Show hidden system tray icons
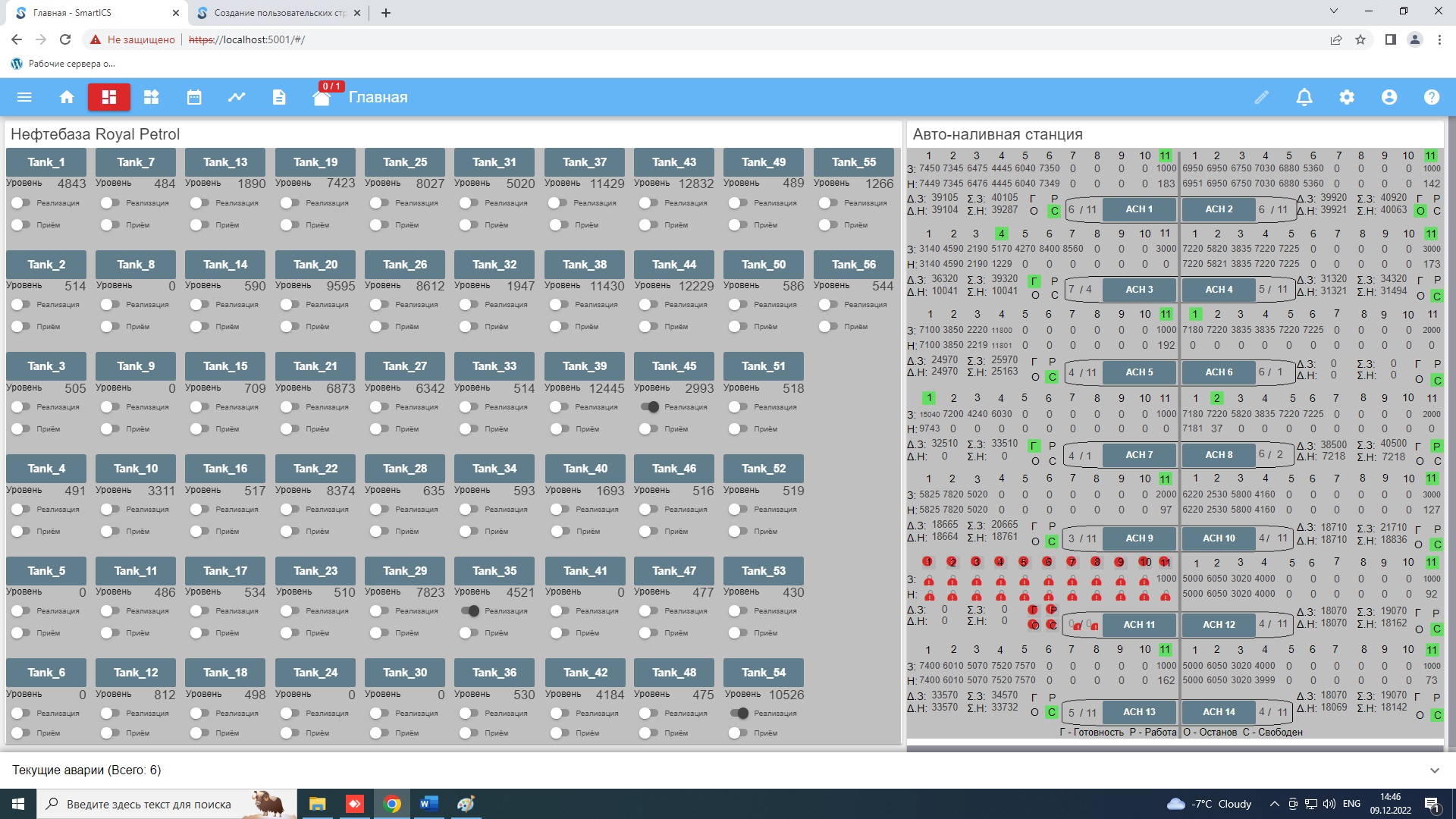The width and height of the screenshot is (1456, 819). pyautogui.click(x=1274, y=804)
